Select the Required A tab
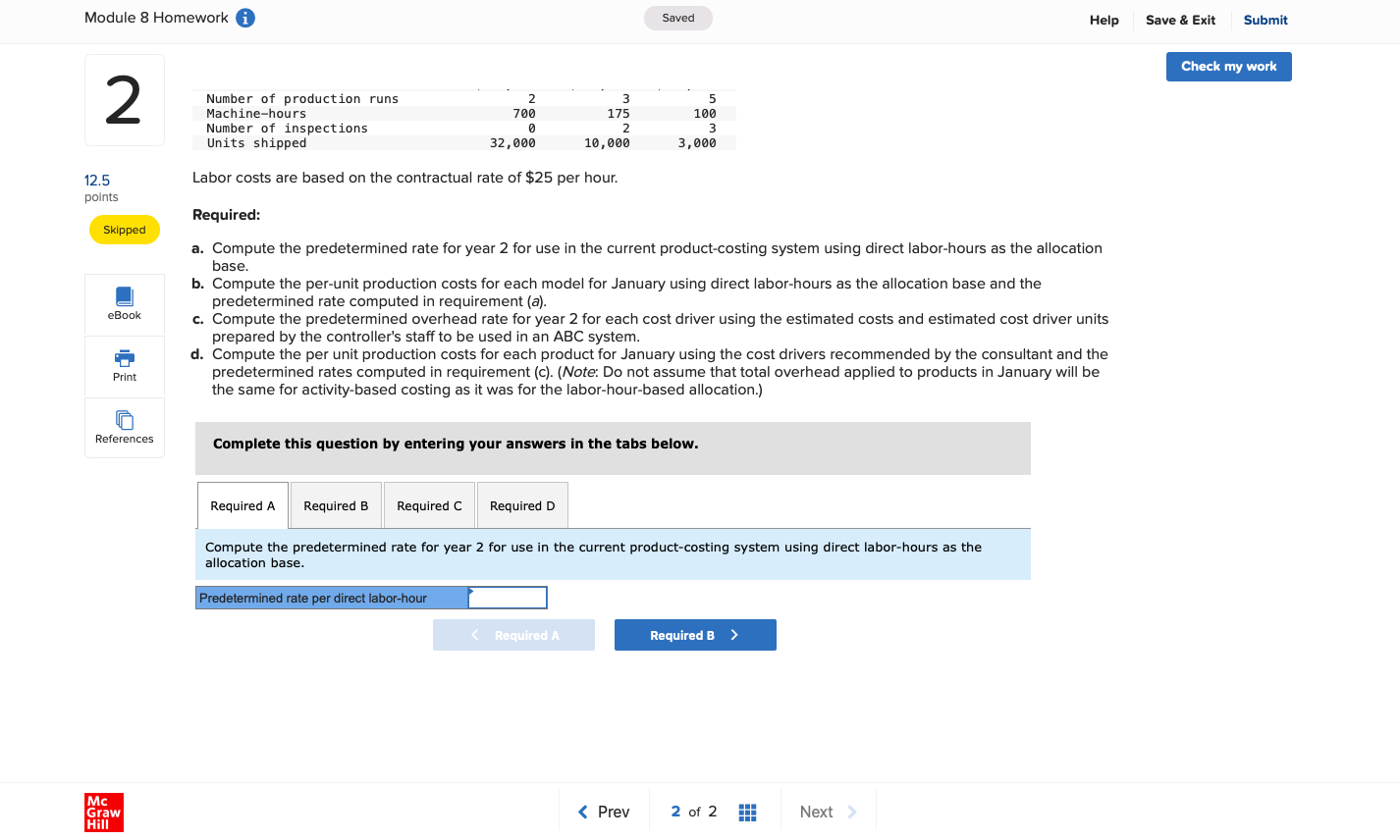This screenshot has height=840, width=1400. (x=242, y=504)
